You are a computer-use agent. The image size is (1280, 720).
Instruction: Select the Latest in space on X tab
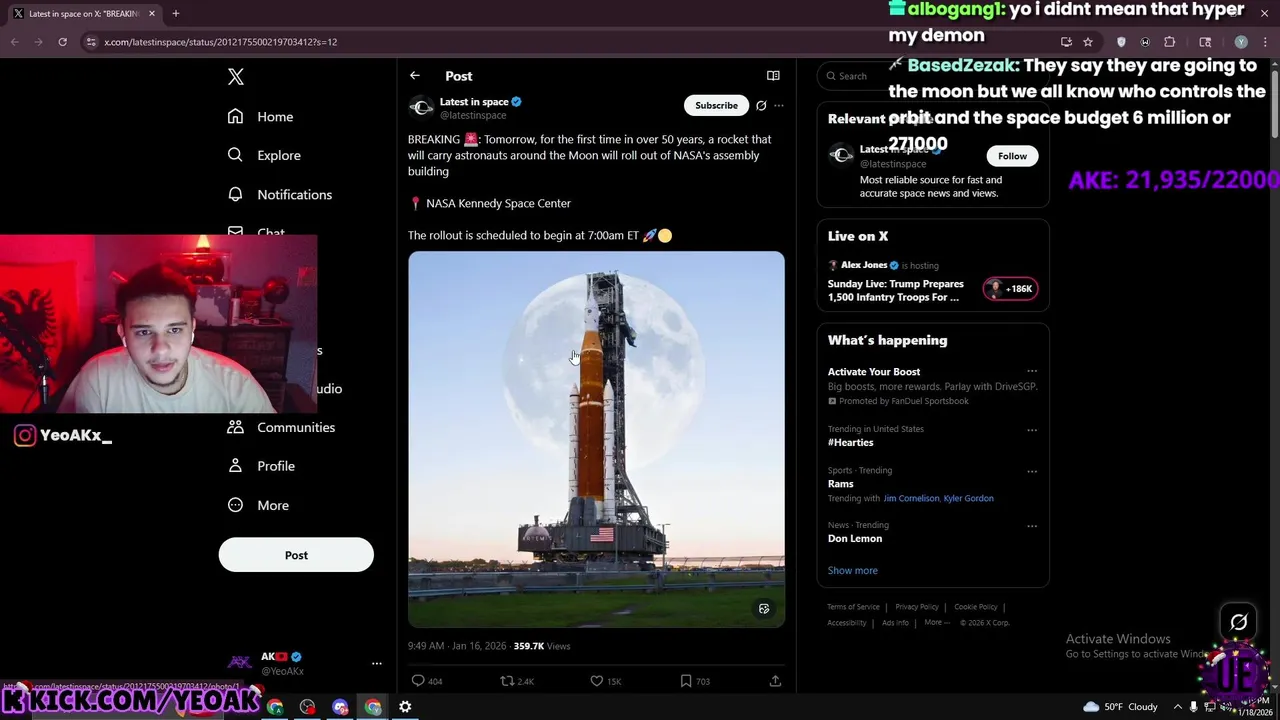[x=84, y=14]
